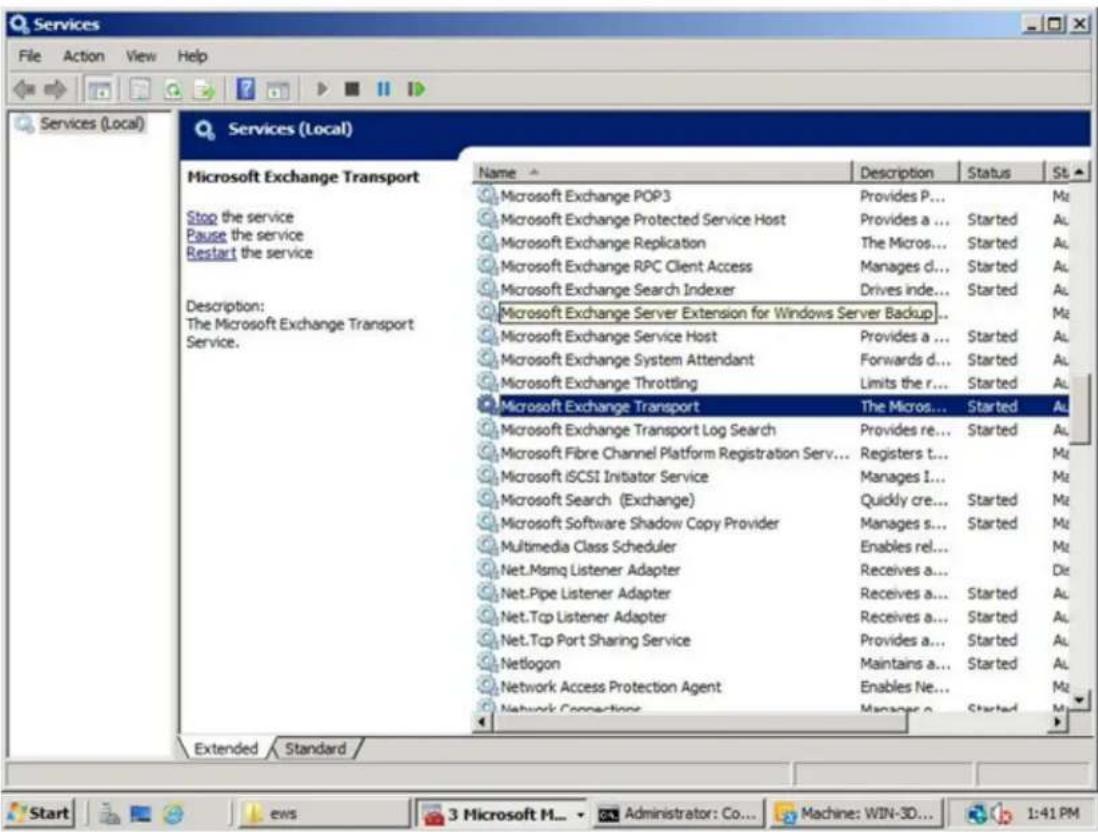Viewport: 1098px width, 832px height.
Task: Switch to the Standard tab
Action: (315, 749)
